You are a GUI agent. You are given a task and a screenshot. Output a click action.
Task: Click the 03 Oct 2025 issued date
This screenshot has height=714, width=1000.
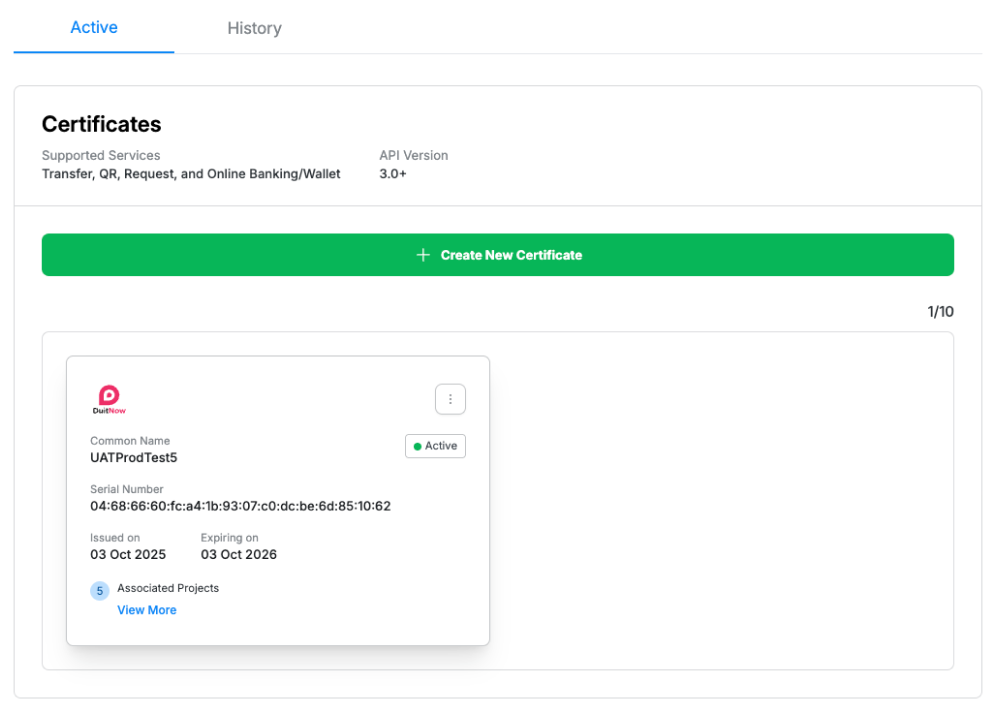coord(128,554)
